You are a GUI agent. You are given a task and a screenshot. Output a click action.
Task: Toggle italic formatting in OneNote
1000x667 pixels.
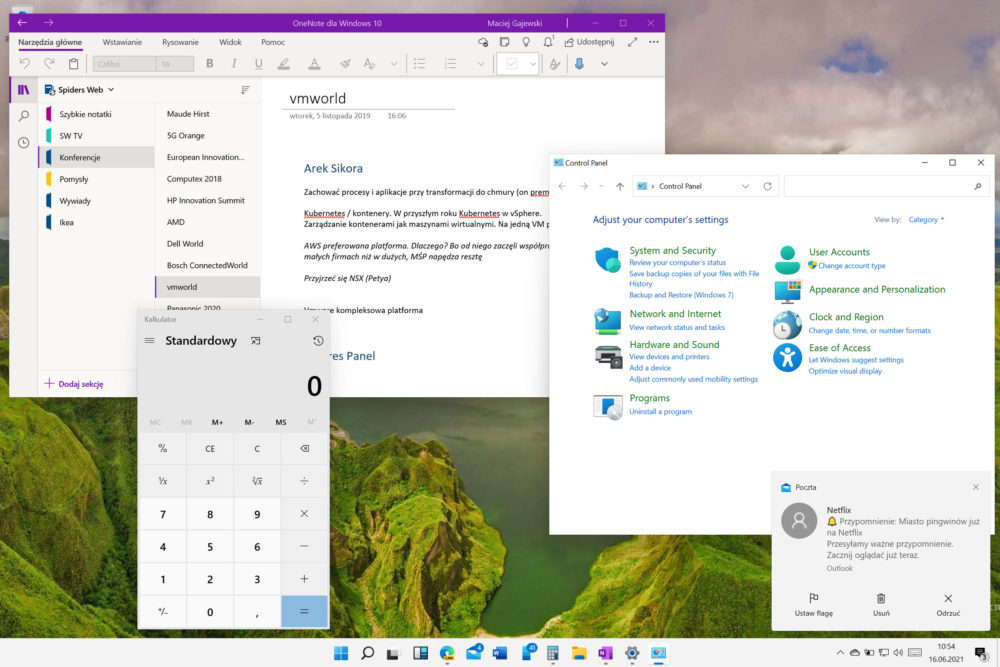point(234,63)
